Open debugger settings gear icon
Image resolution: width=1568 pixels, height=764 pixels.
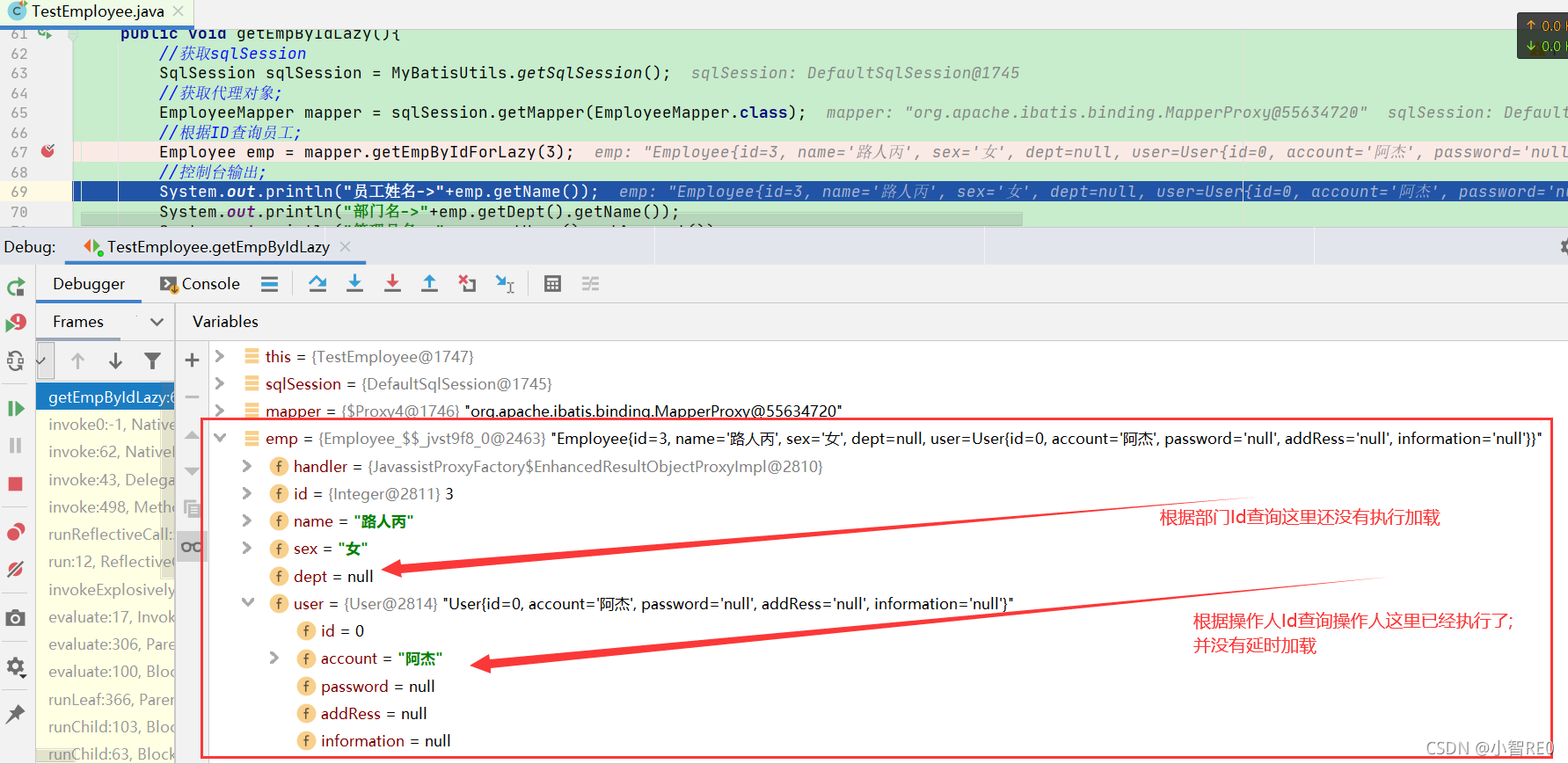[16, 667]
